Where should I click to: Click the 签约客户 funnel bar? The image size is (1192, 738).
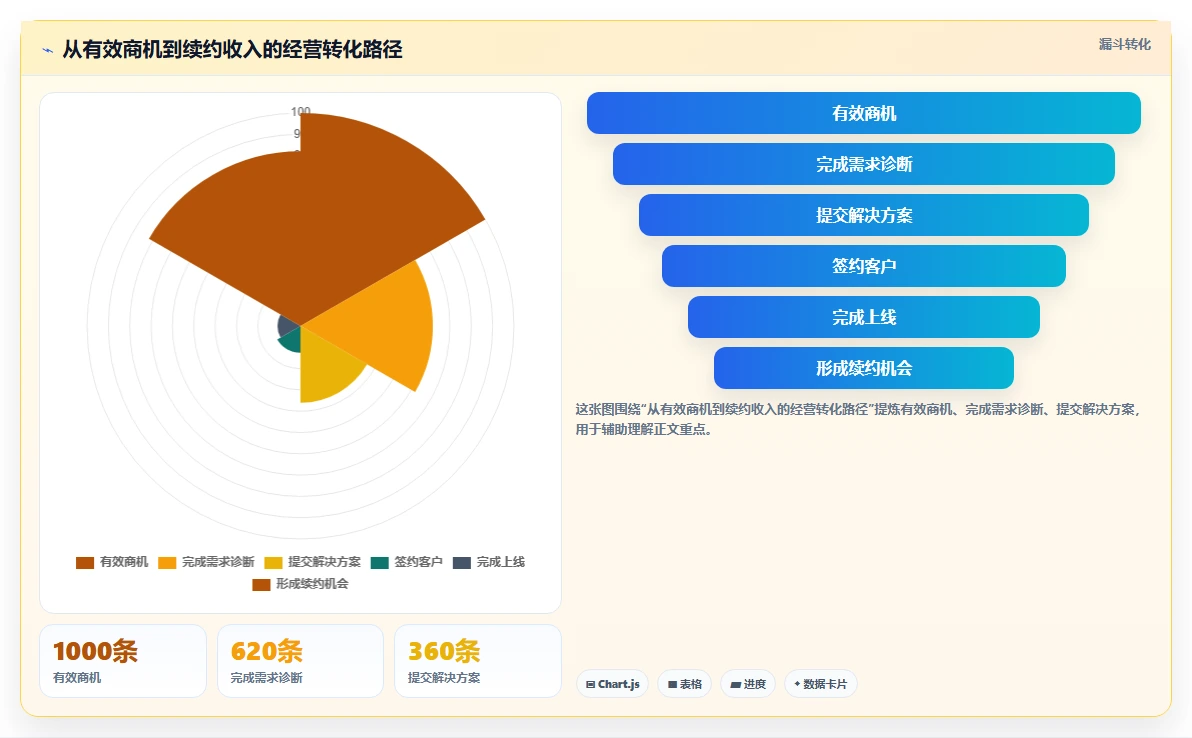(864, 266)
